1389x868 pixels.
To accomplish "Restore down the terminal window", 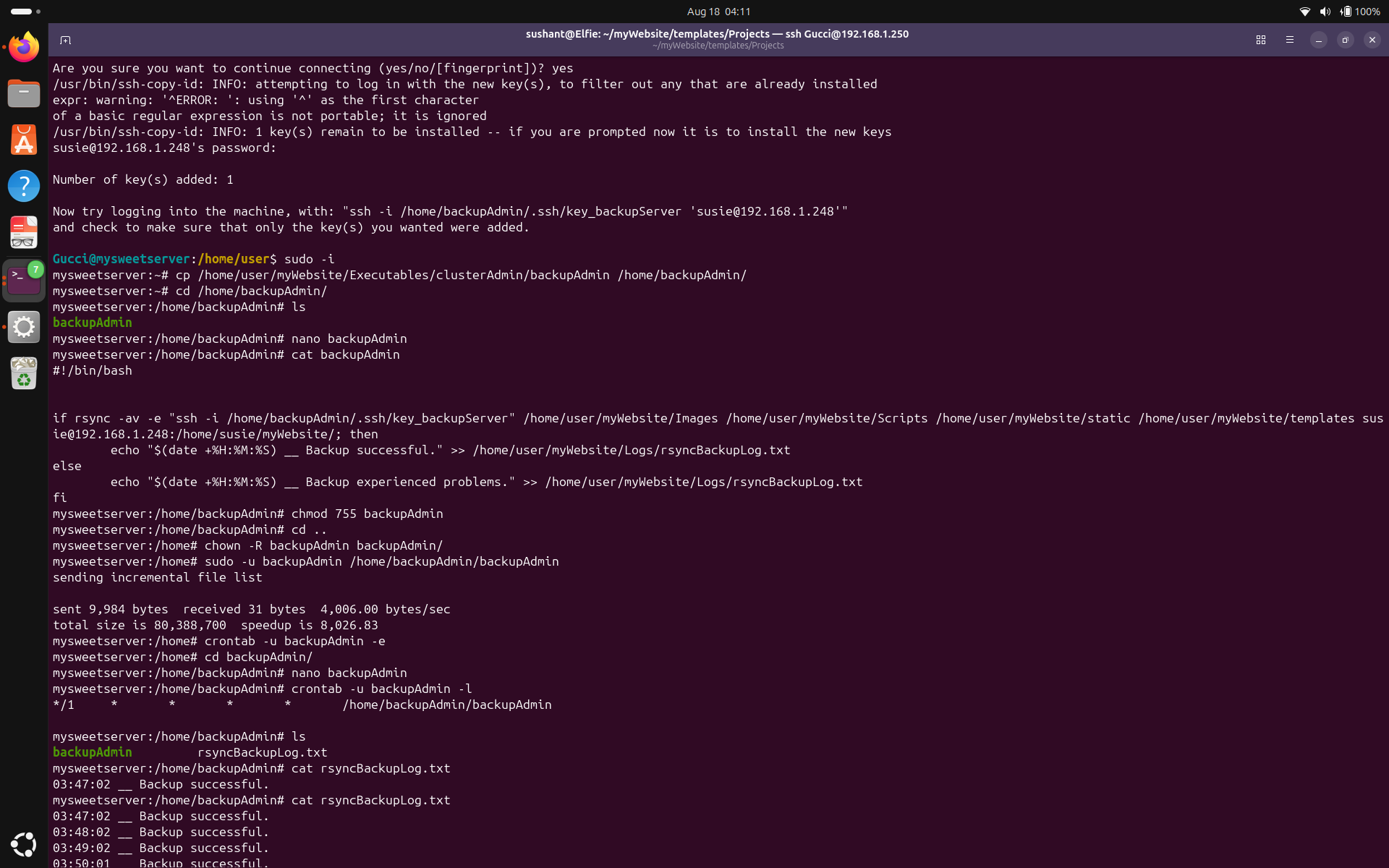I will point(1345,40).
